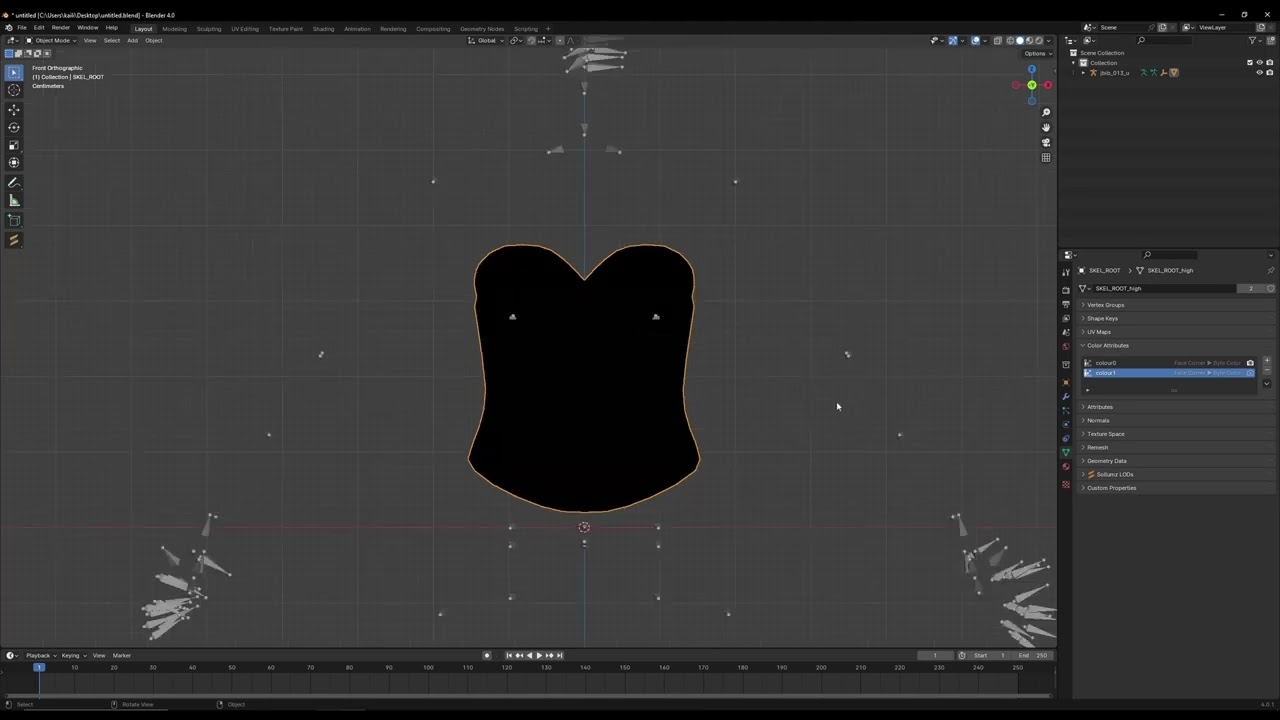Open the Material properties tab icon
The height and width of the screenshot is (720, 1280).
1066,467
